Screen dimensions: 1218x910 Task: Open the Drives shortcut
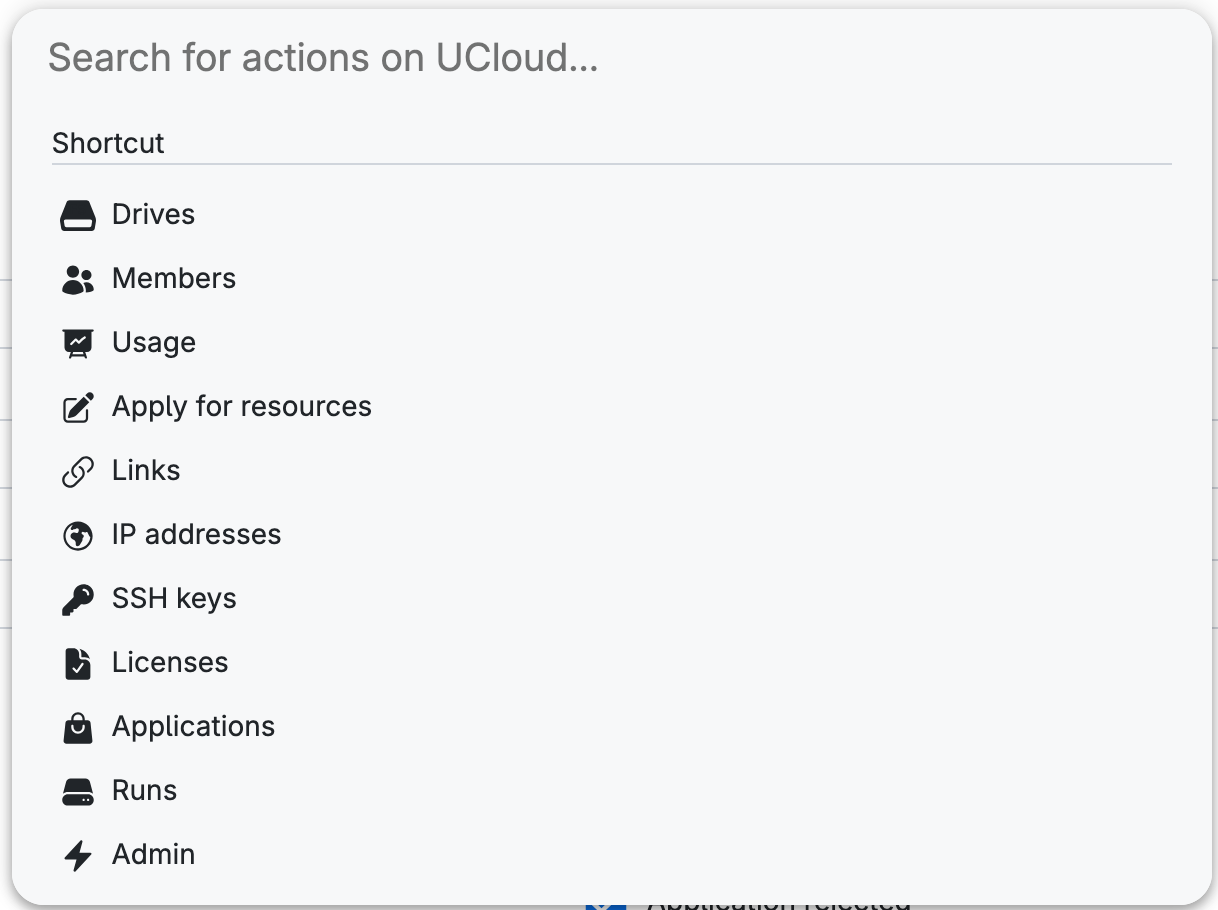pos(153,215)
